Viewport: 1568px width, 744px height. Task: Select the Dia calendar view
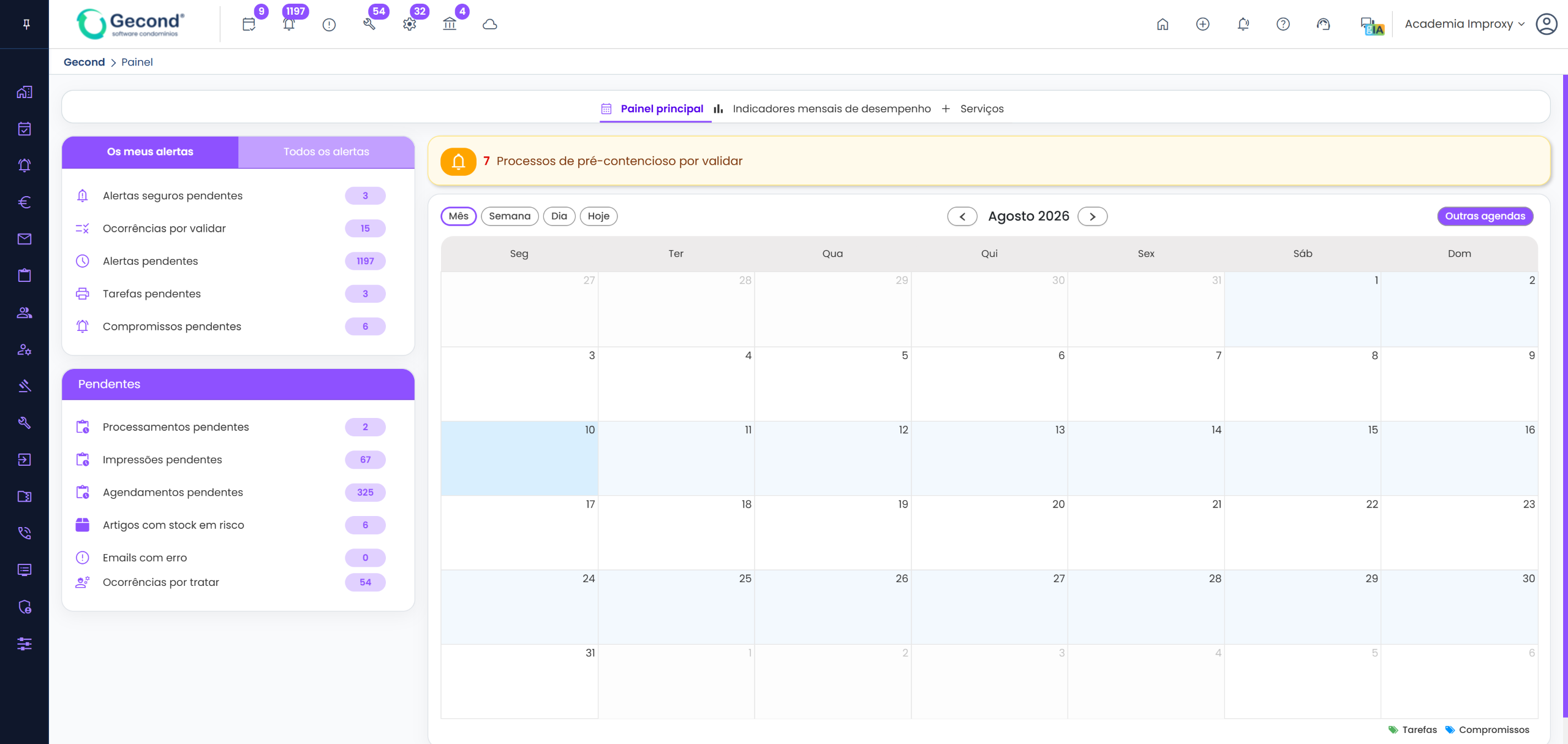click(559, 216)
